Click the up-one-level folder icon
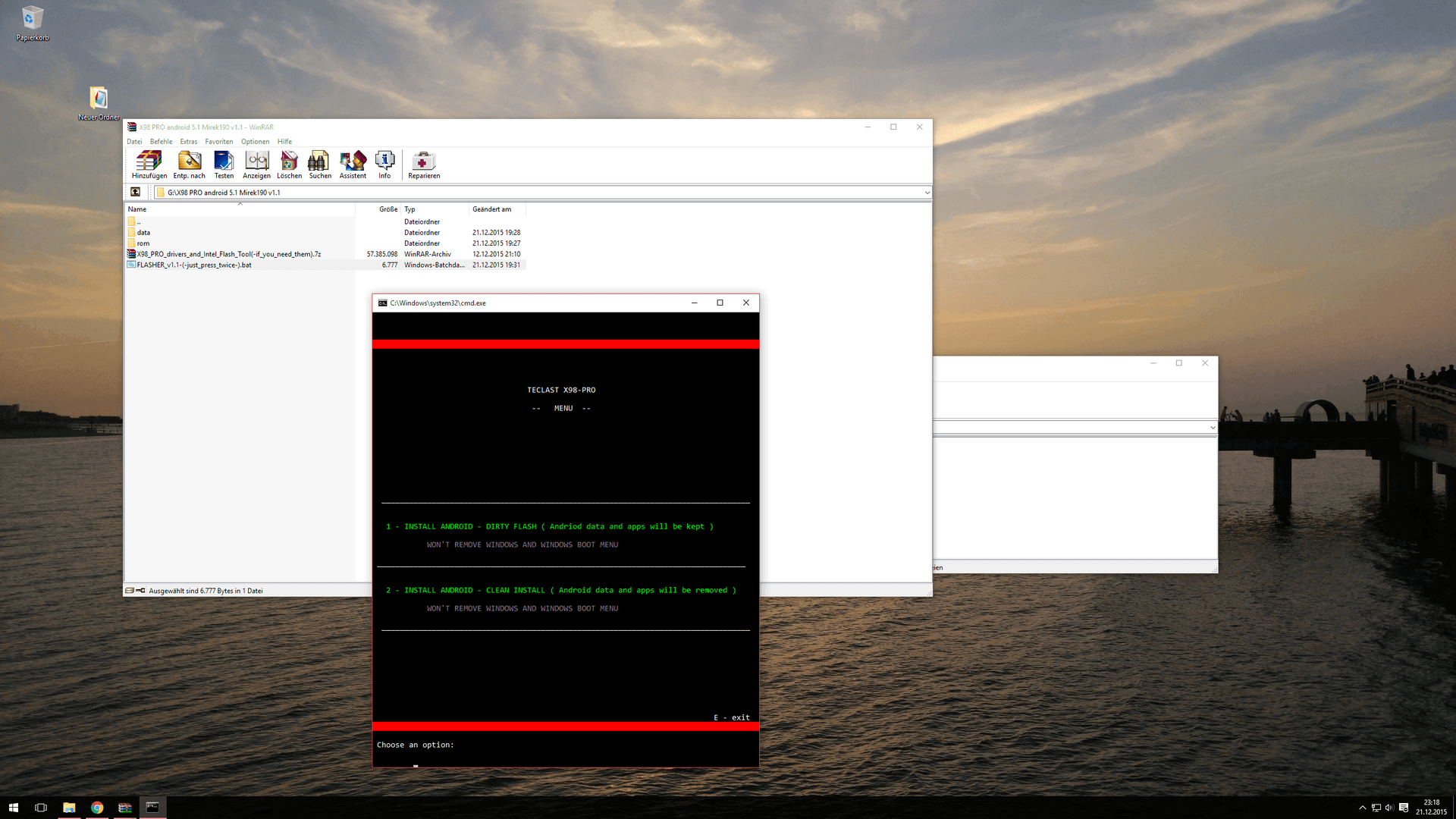This screenshot has width=1456, height=819. coord(136,192)
